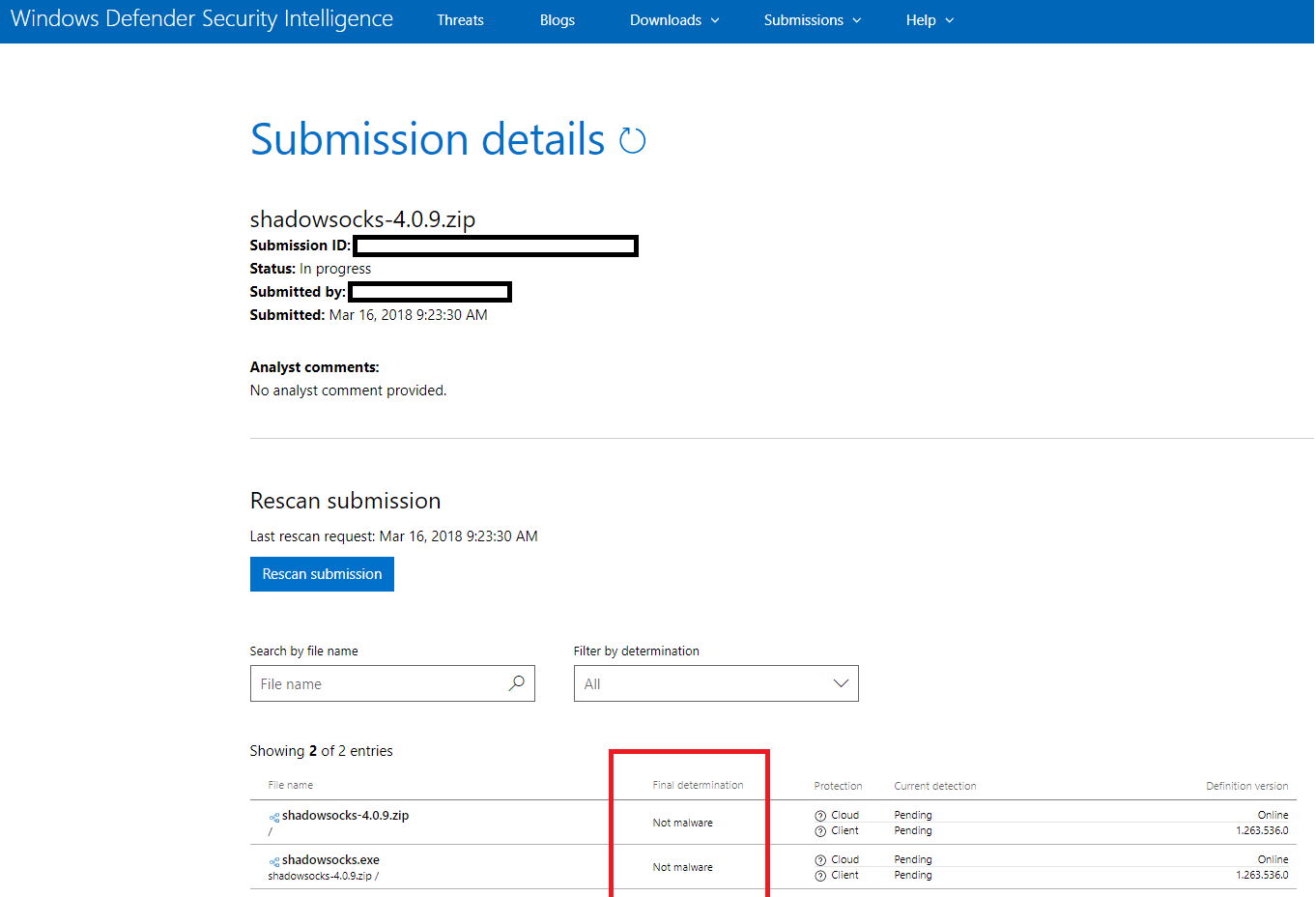Click the Final determination column header
Viewport: 1316px width, 897px height.
pos(698,785)
